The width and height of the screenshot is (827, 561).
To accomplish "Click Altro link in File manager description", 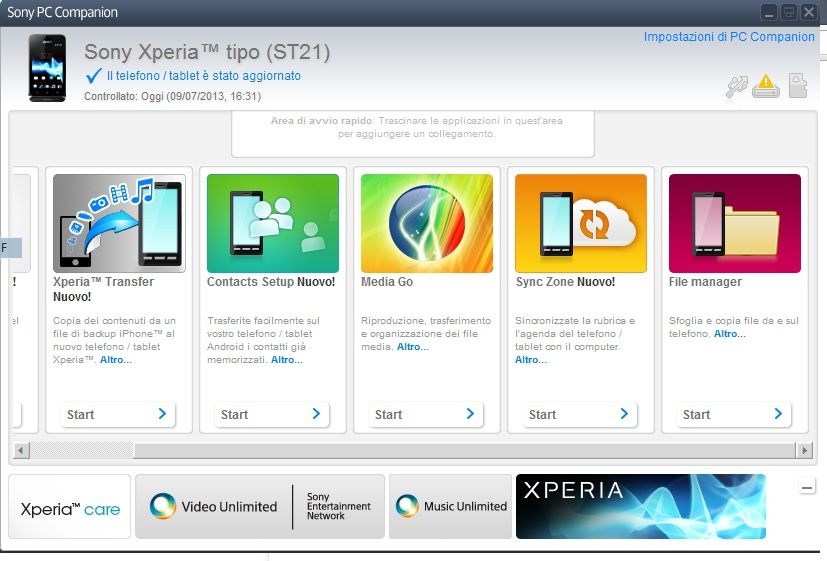I will tap(729, 333).
